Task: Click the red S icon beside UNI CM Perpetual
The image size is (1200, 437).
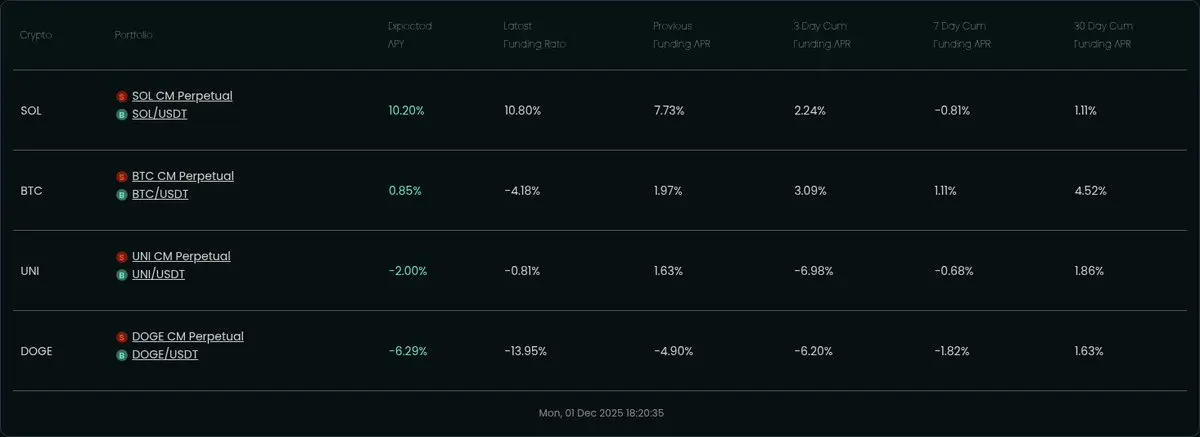Action: 122,257
